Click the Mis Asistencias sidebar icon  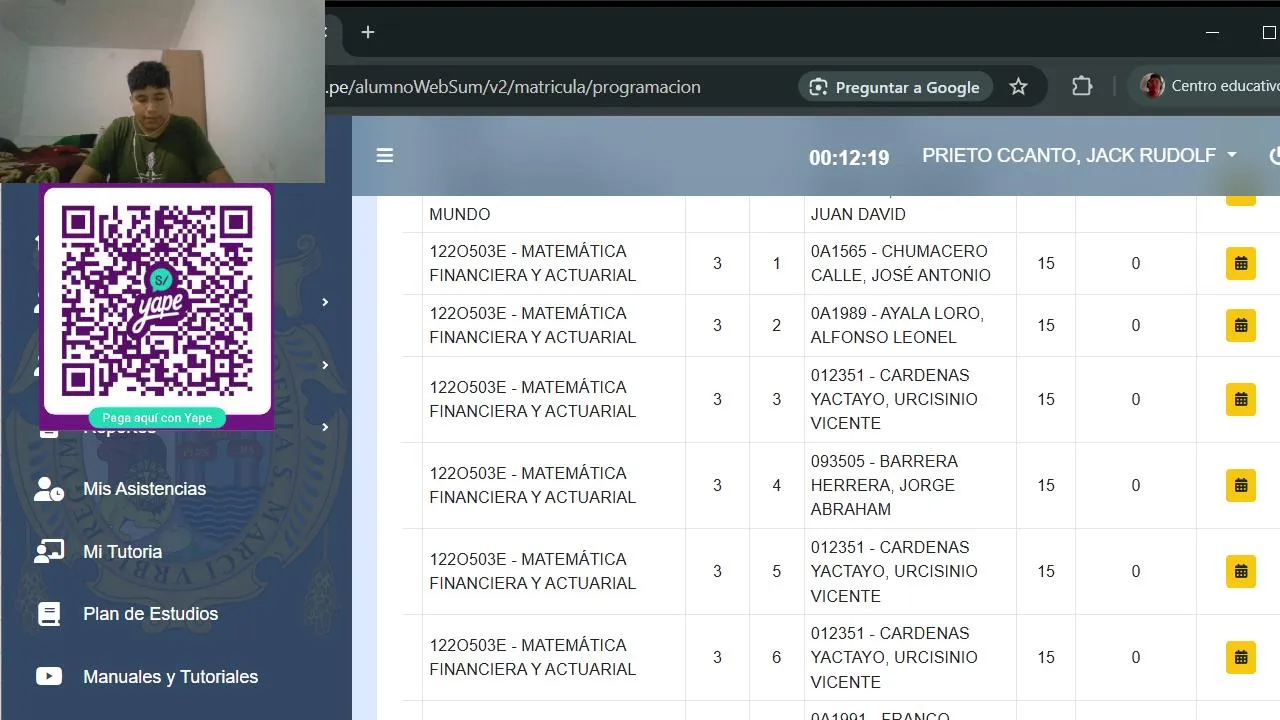(49, 489)
